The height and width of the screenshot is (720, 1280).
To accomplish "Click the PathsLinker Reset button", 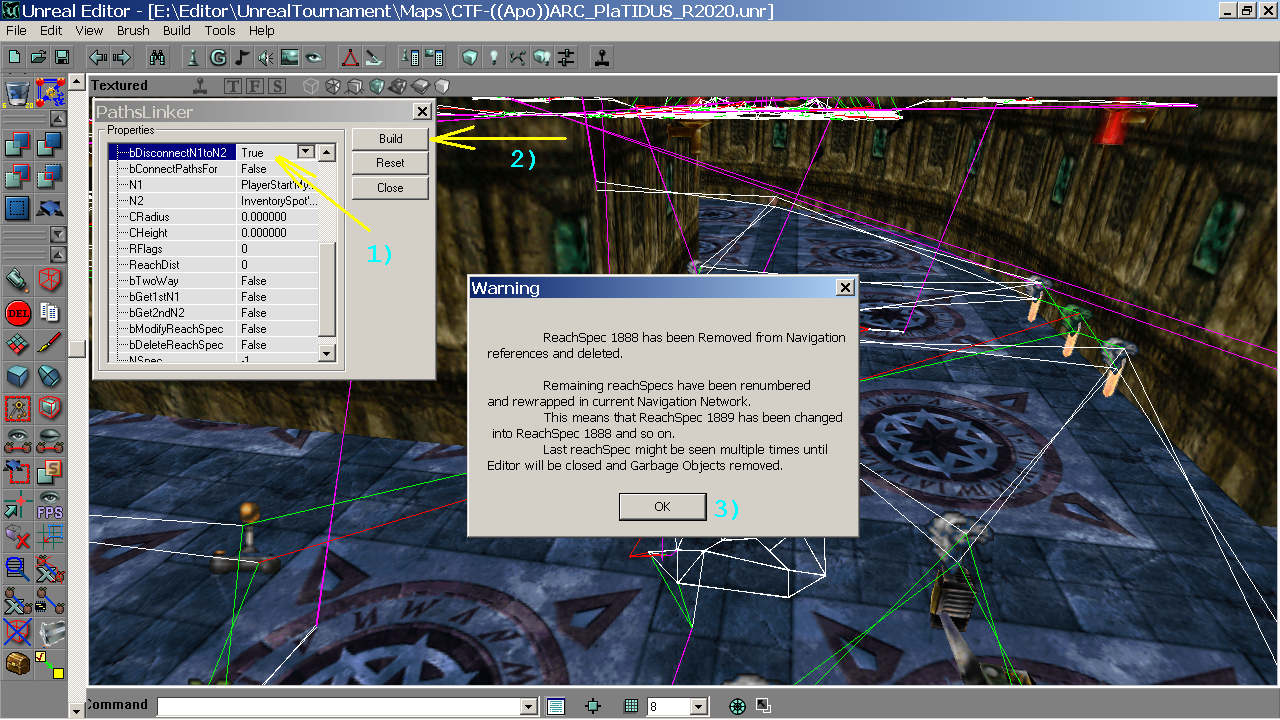I will pyautogui.click(x=390, y=163).
